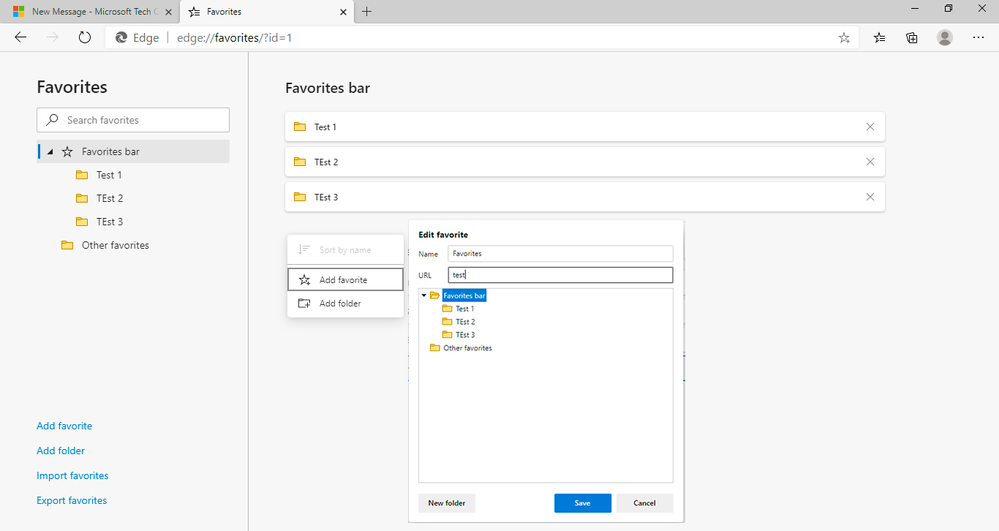Image resolution: width=999 pixels, height=531 pixels.
Task: Select TEst 3 folder in sidebar tree
Action: 110,222
